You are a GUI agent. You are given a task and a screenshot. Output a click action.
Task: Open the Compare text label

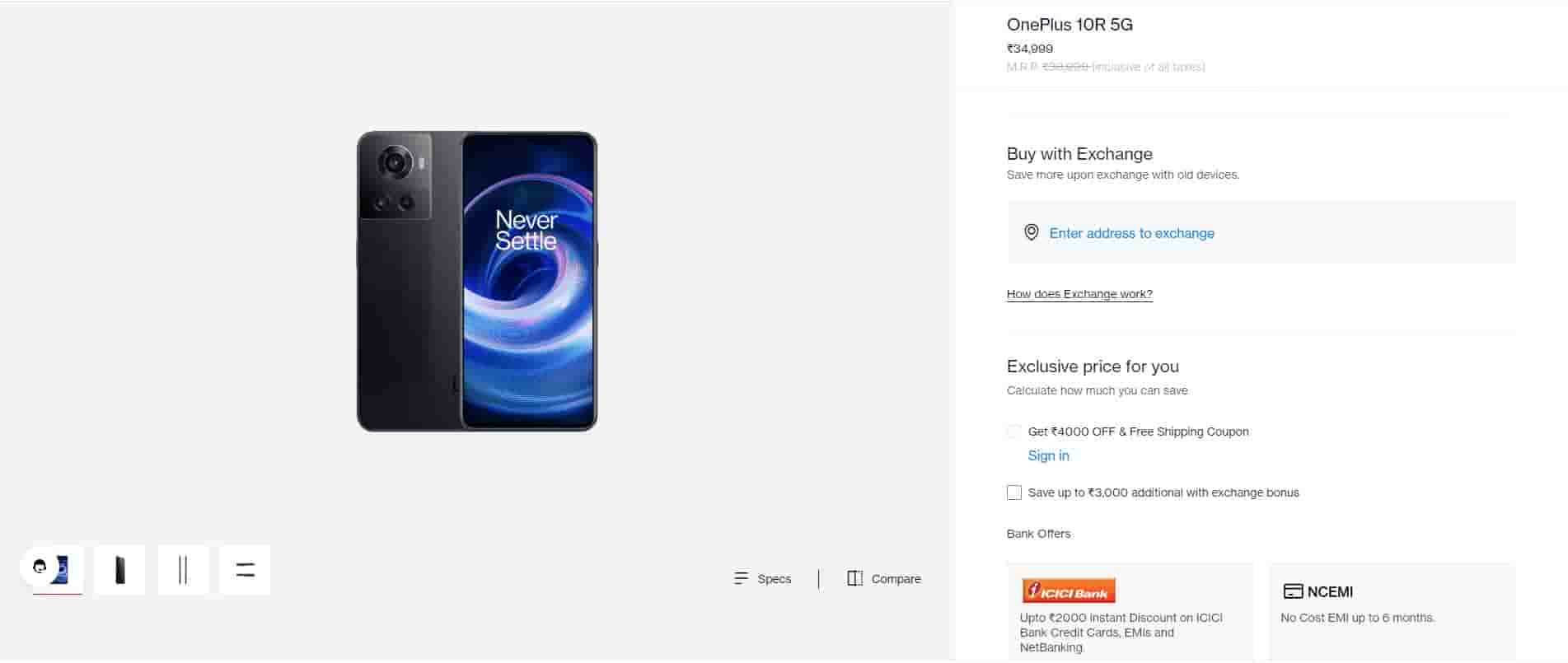(x=896, y=579)
